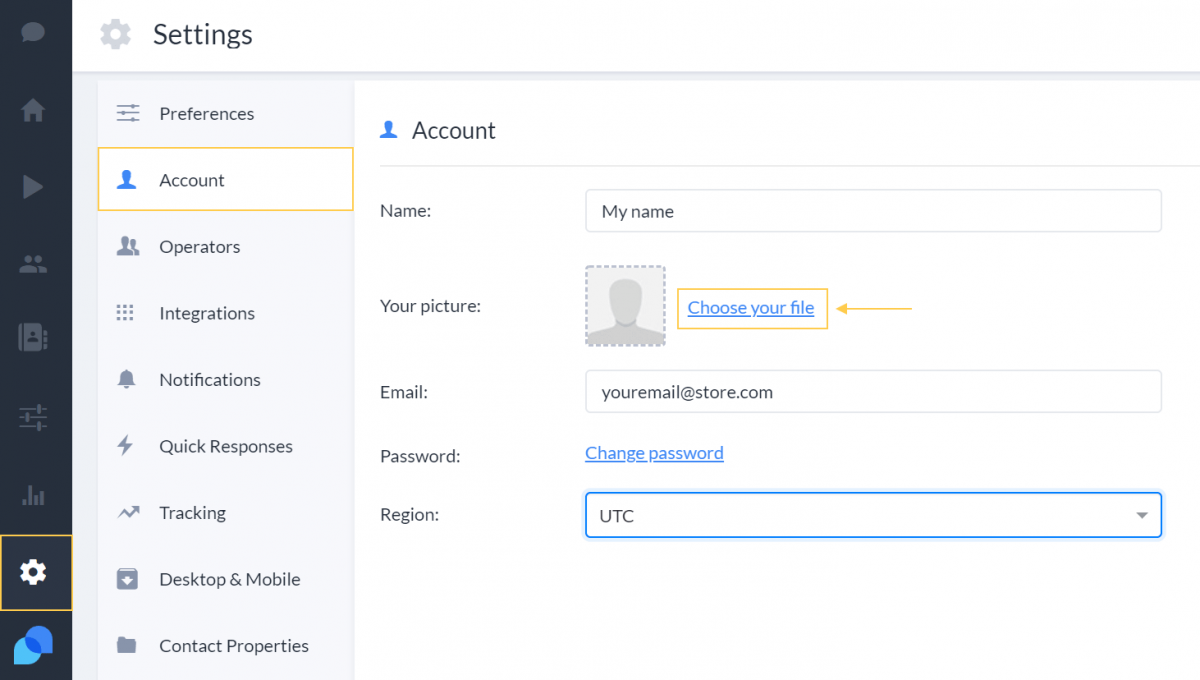Image resolution: width=1200 pixels, height=680 pixels.
Task: Click the Account page heading text
Action: pos(454,130)
